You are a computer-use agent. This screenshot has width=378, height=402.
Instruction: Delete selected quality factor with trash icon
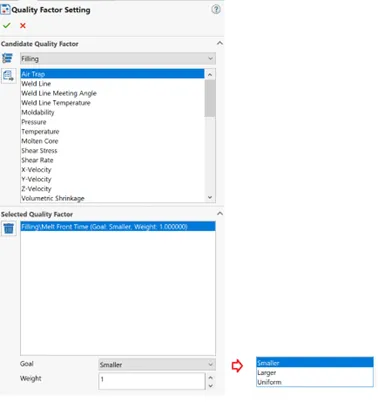click(x=8, y=229)
